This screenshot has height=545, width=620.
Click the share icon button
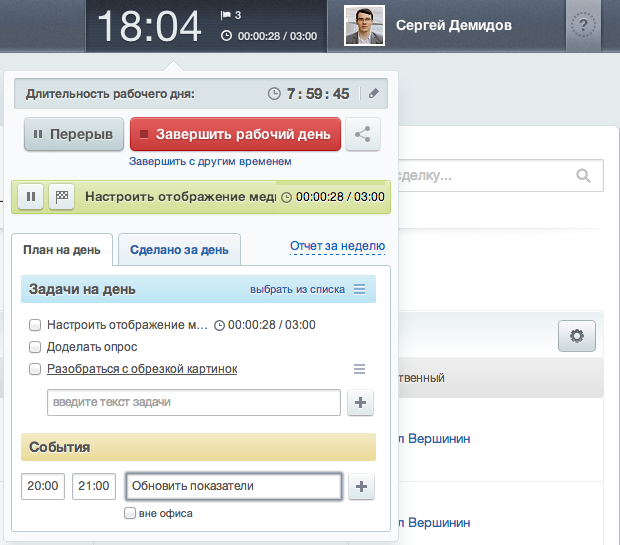(x=363, y=134)
